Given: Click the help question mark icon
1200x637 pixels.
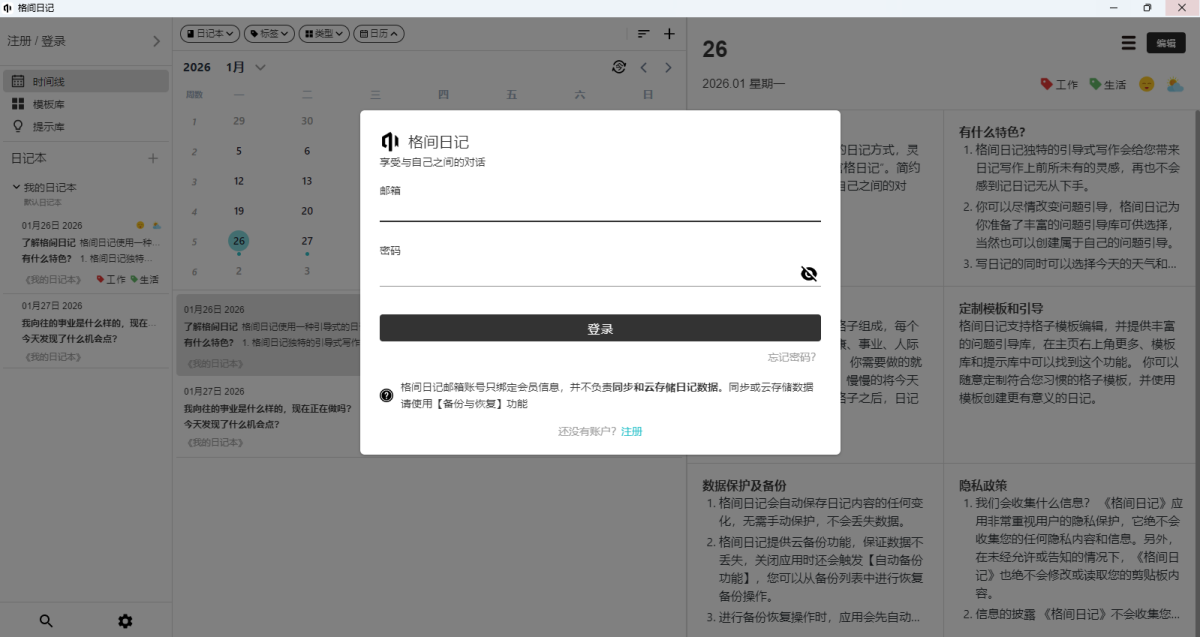Looking at the screenshot, I should tap(387, 396).
